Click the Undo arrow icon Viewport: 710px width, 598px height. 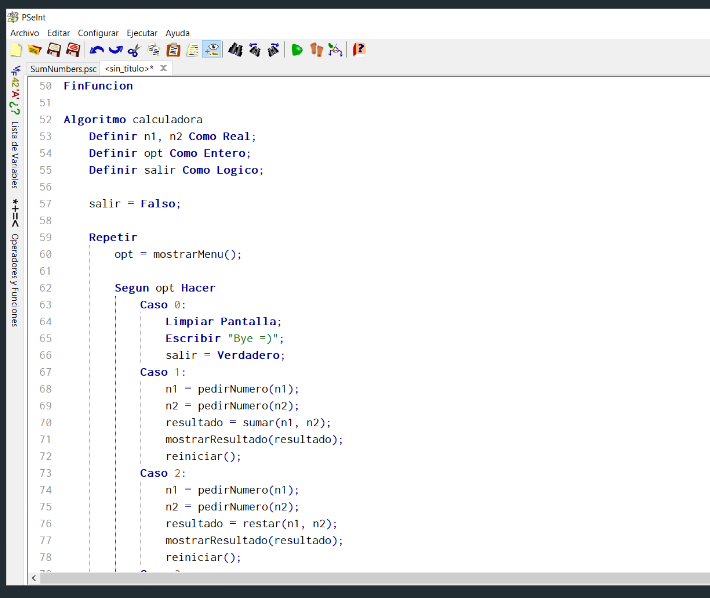tap(96, 49)
